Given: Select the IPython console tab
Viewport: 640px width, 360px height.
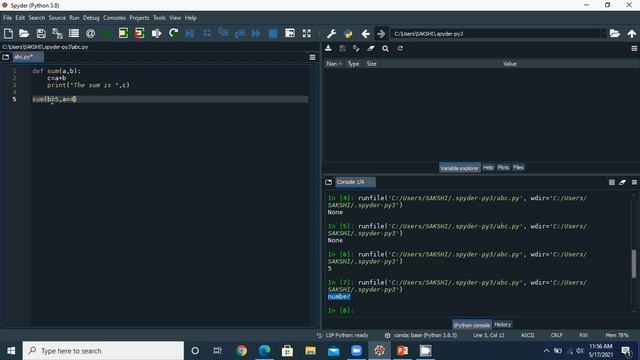Looking at the screenshot, I should pos(472,325).
